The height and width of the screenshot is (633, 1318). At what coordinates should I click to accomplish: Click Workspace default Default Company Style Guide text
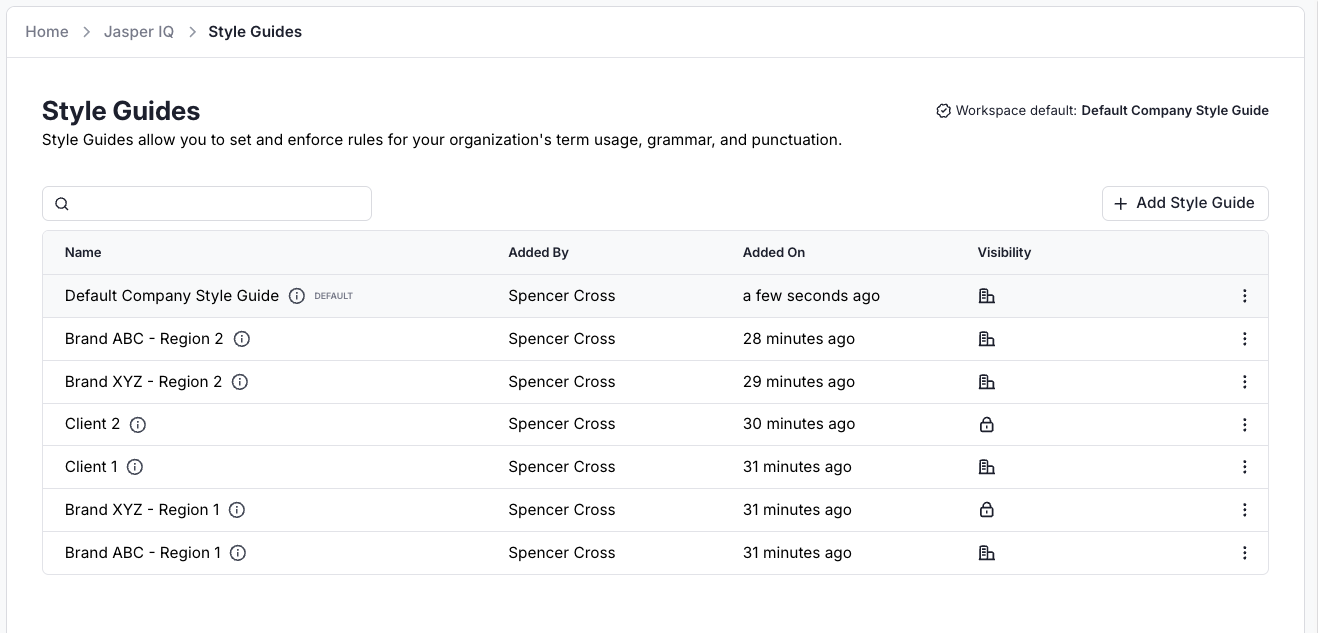[x=1112, y=111]
